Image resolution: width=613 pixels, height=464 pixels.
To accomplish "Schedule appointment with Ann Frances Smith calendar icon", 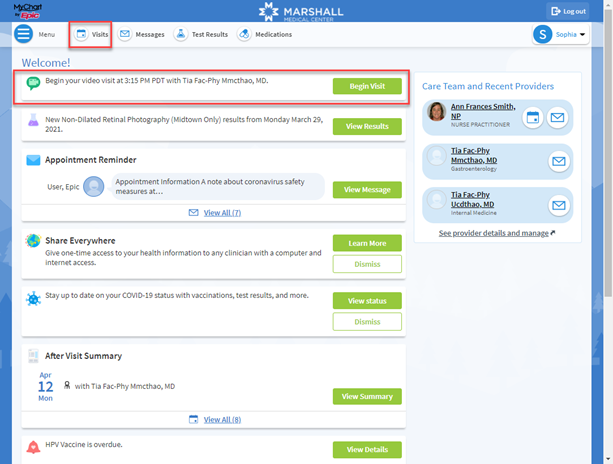I will [x=533, y=117].
